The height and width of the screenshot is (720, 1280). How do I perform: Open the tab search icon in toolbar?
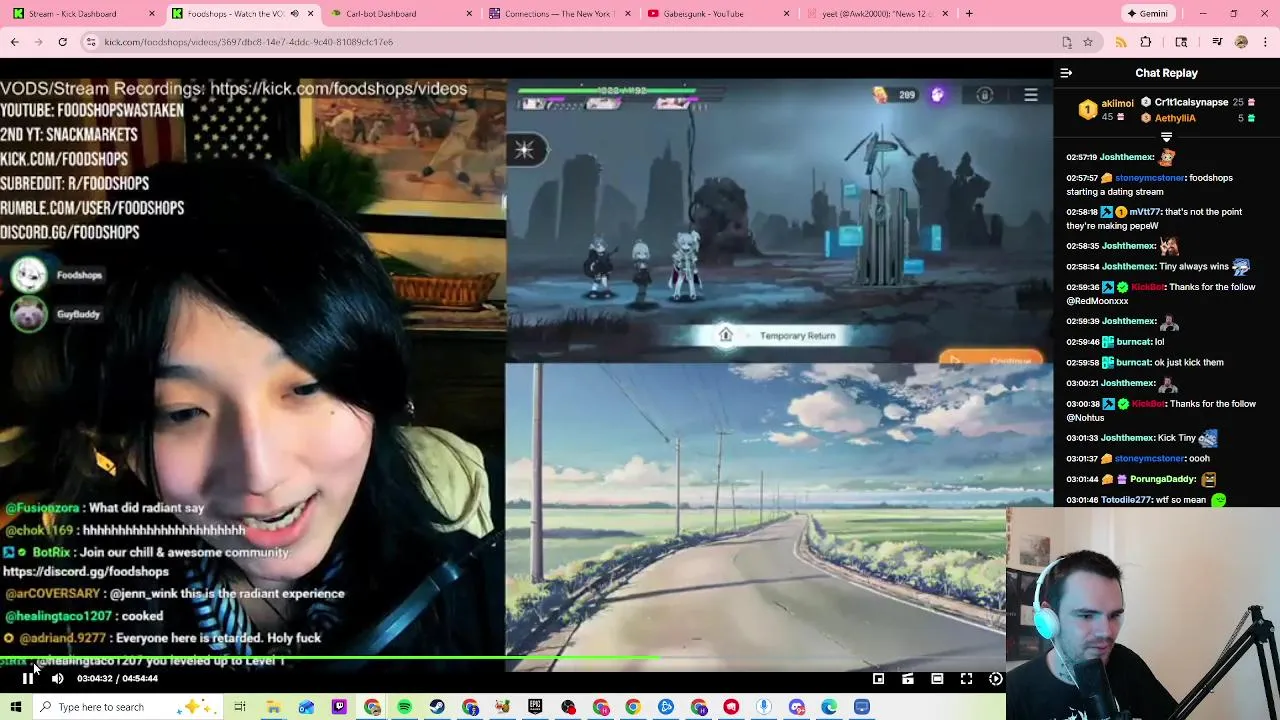[1181, 42]
